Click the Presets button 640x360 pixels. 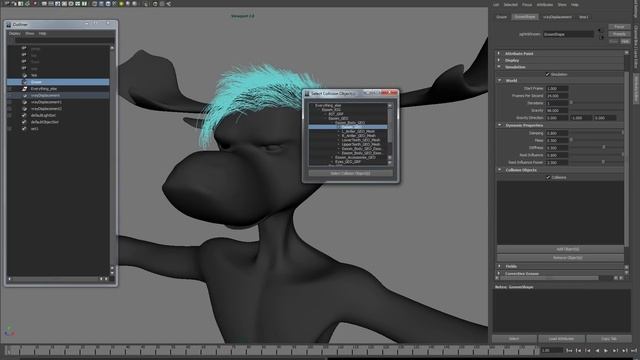(x=619, y=34)
